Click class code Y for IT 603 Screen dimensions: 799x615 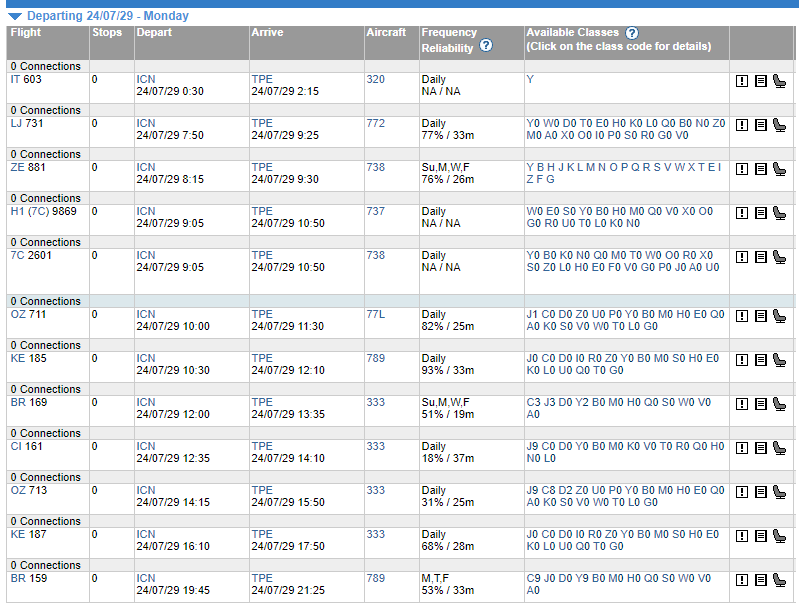pos(530,79)
